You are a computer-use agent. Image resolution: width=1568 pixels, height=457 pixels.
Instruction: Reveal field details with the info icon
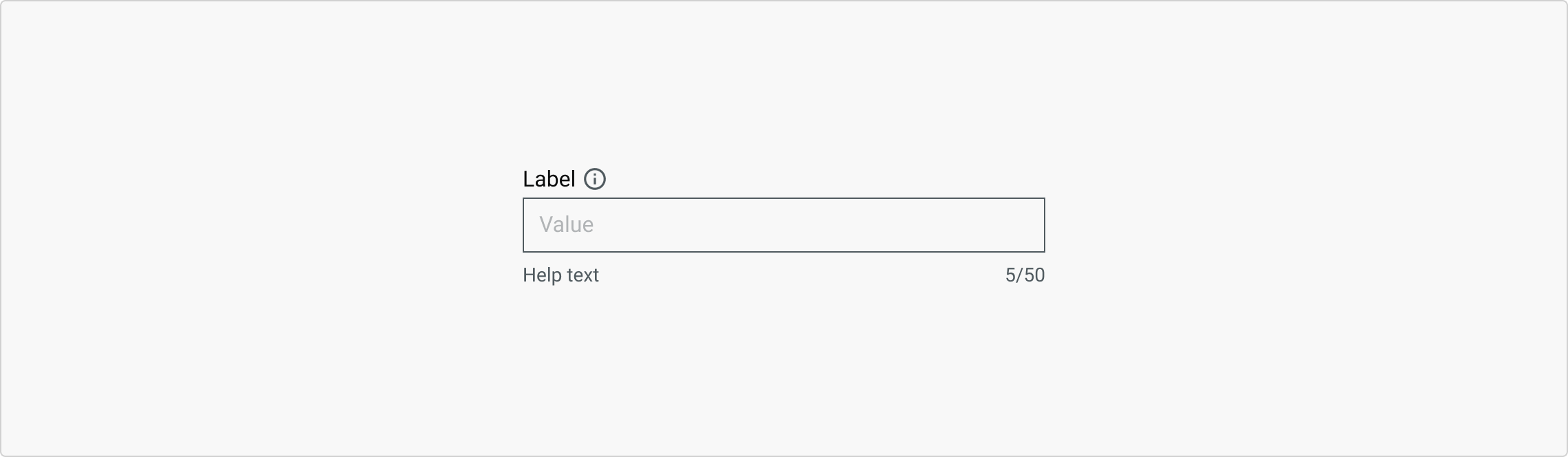(595, 179)
